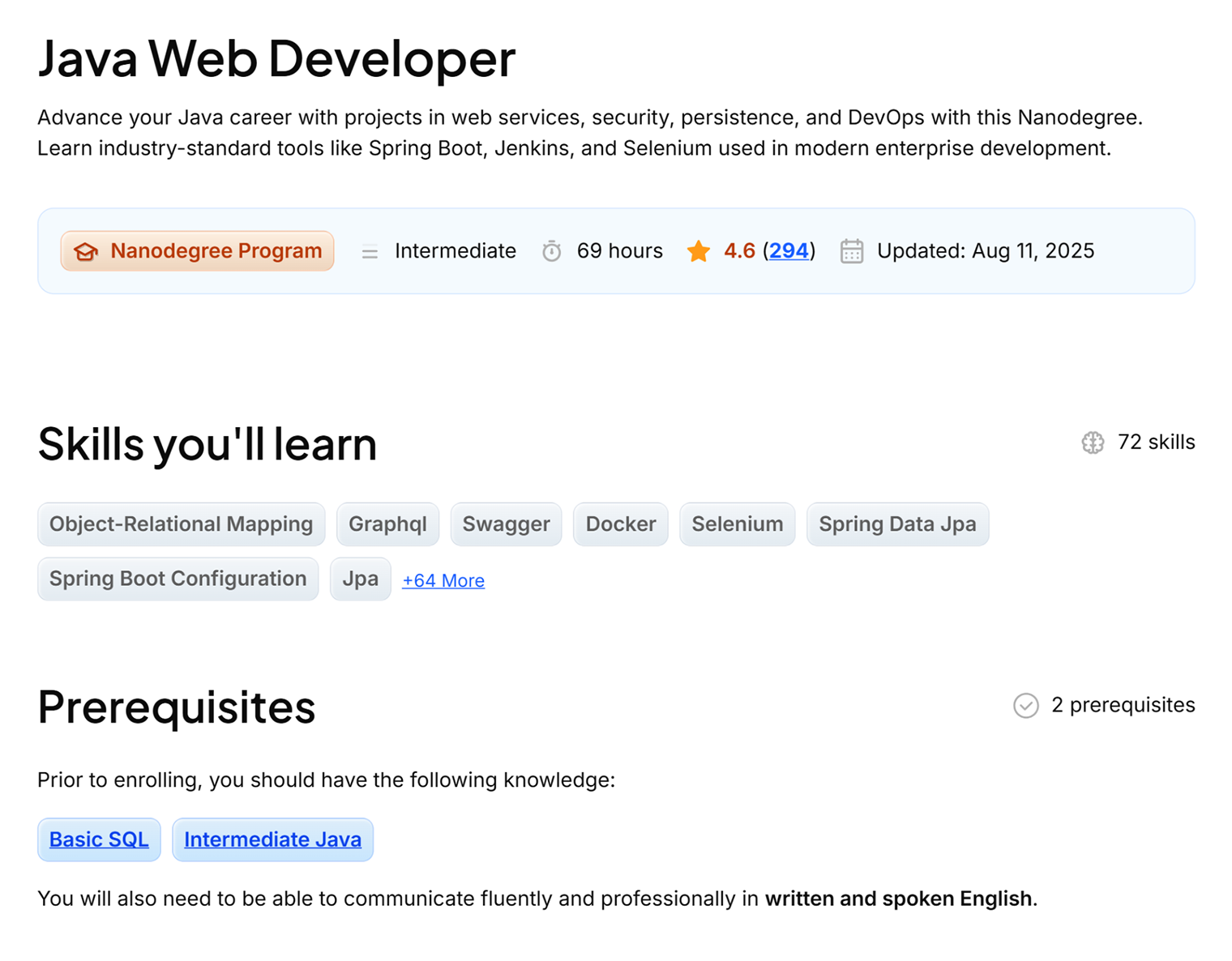This screenshot has width=1232, height=961.
Task: Pick the Spring Data Jpa skill tag
Action: pyautogui.click(x=897, y=524)
